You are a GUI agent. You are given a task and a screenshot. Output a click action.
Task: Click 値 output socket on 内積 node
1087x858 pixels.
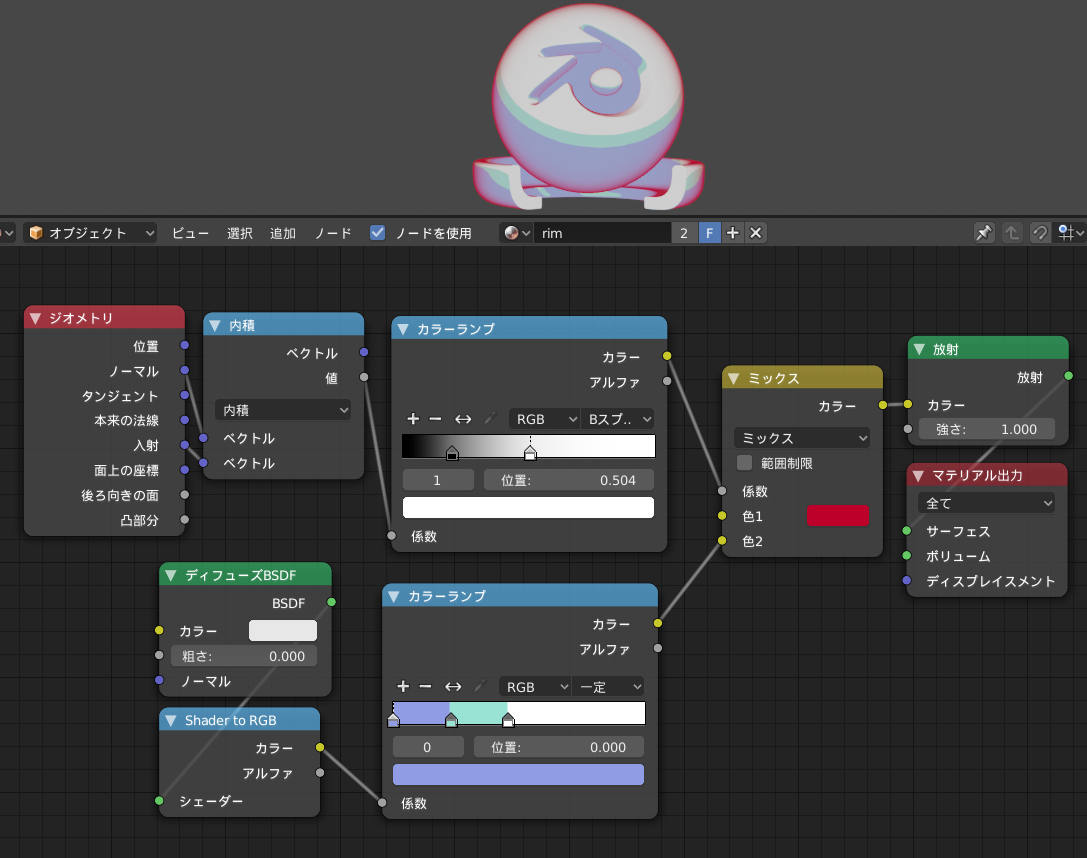coord(364,377)
